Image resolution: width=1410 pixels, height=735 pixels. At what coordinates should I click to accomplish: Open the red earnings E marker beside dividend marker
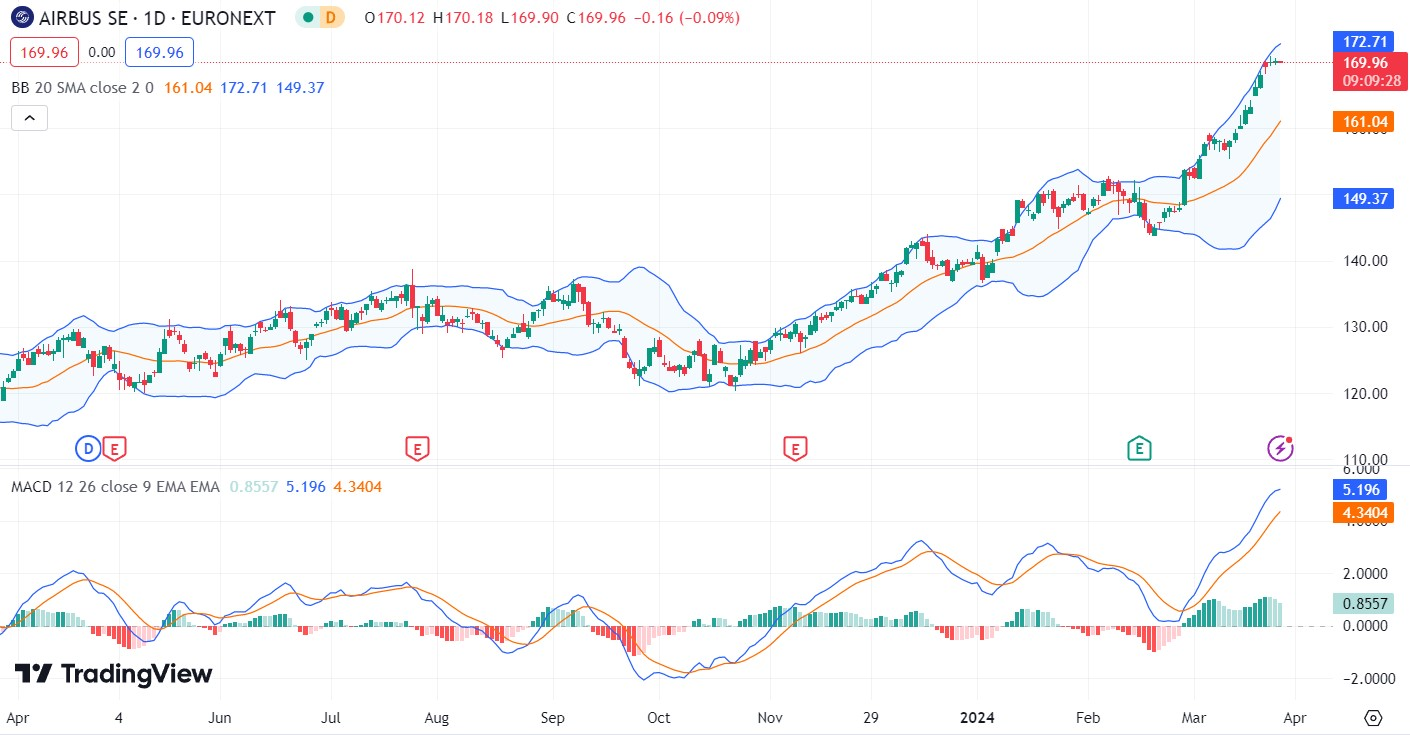pyautogui.click(x=115, y=449)
